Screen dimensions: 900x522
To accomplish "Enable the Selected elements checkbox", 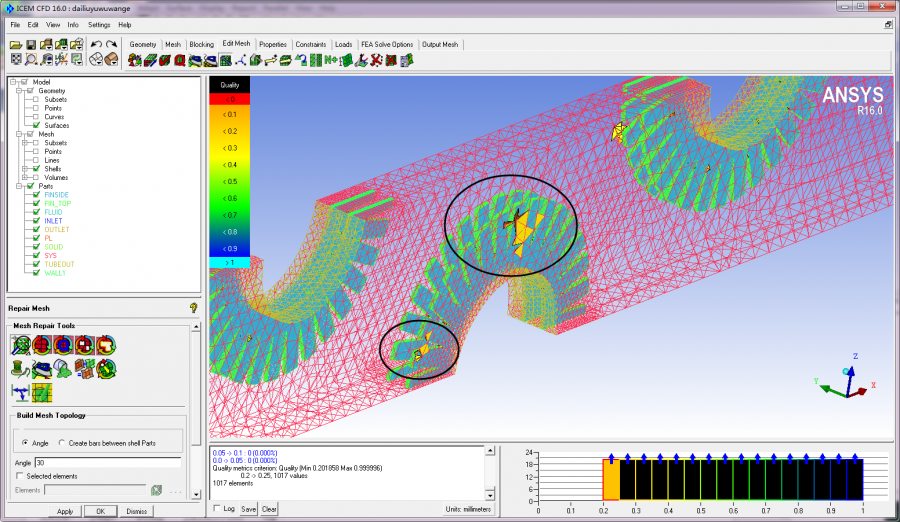I will click(19, 476).
